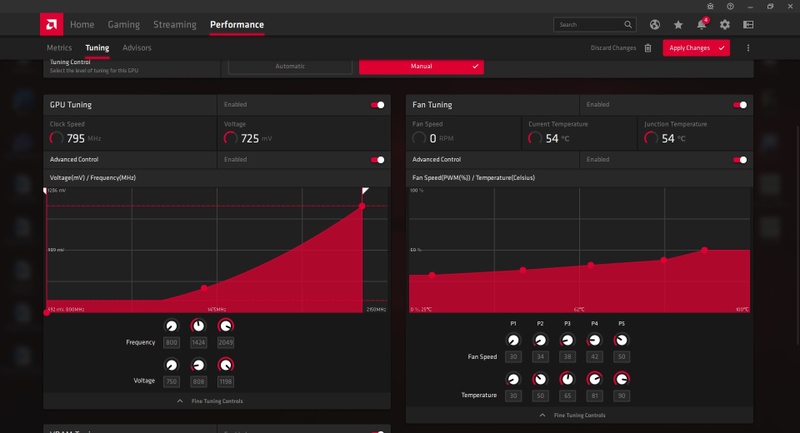
Task: Open the web browser globe icon
Action: tap(655, 24)
